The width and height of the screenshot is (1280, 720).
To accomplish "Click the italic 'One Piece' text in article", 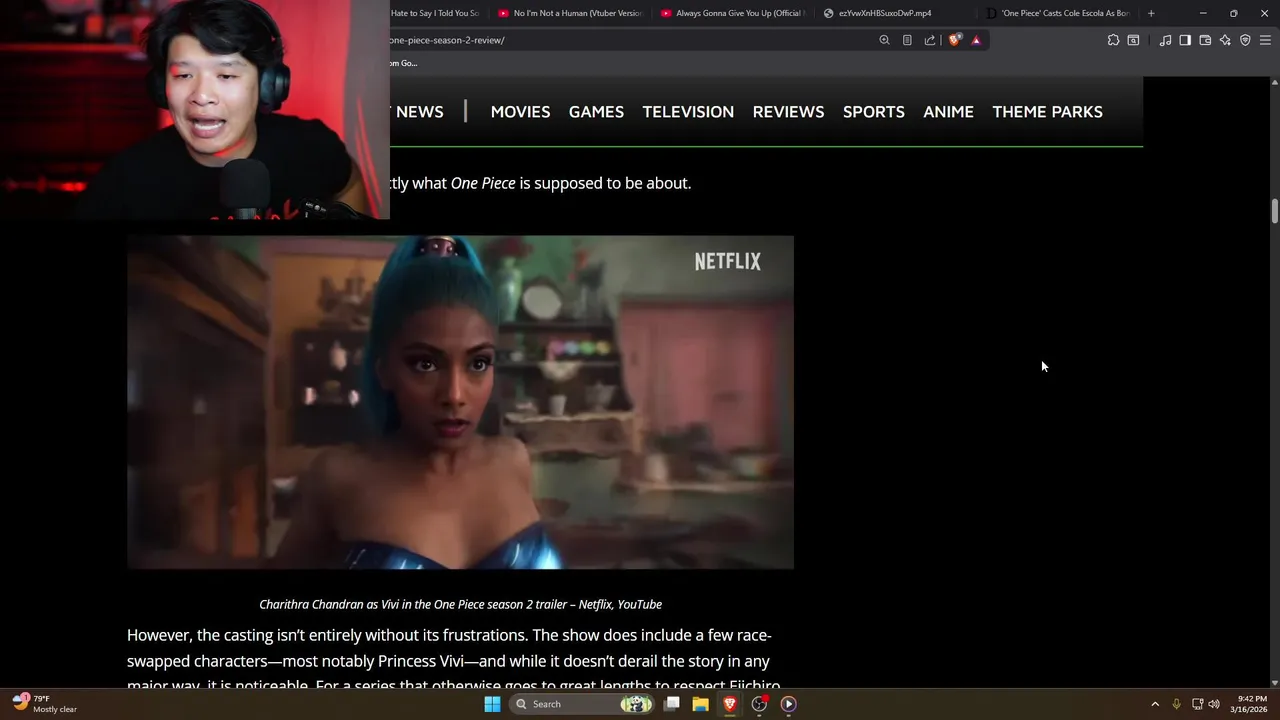I will tap(483, 183).
